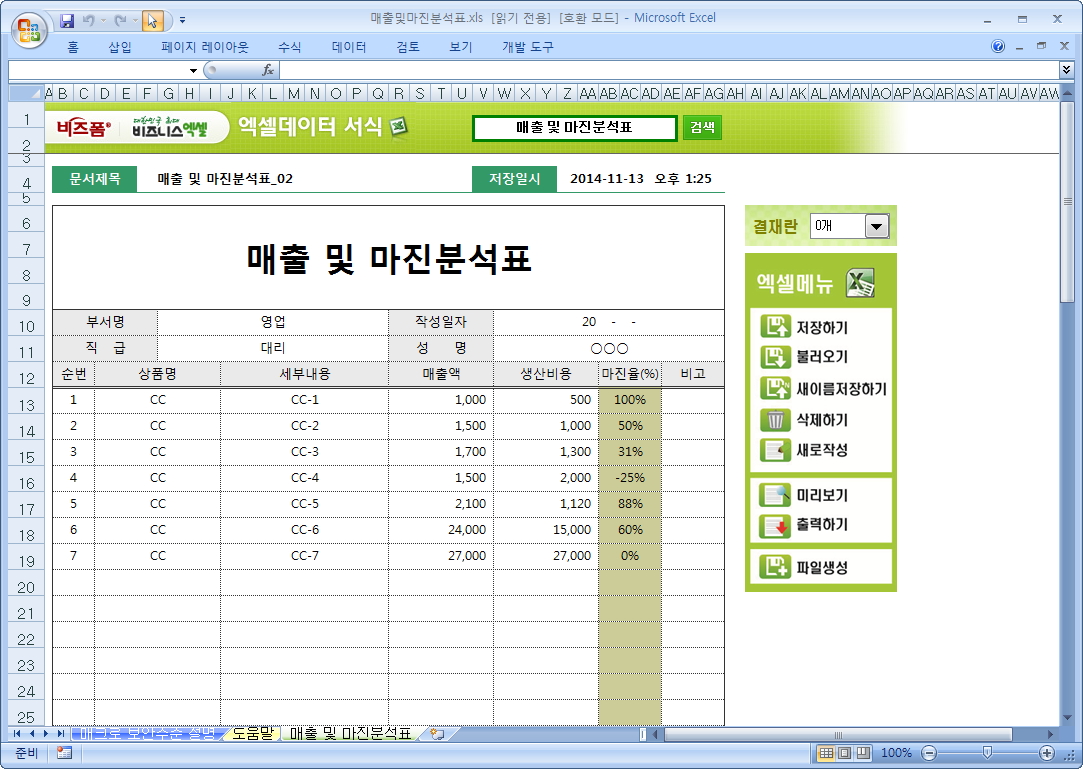The height and width of the screenshot is (769, 1083).
Task: Open the 수식 (Formulas) ribbon tab
Action: point(290,47)
